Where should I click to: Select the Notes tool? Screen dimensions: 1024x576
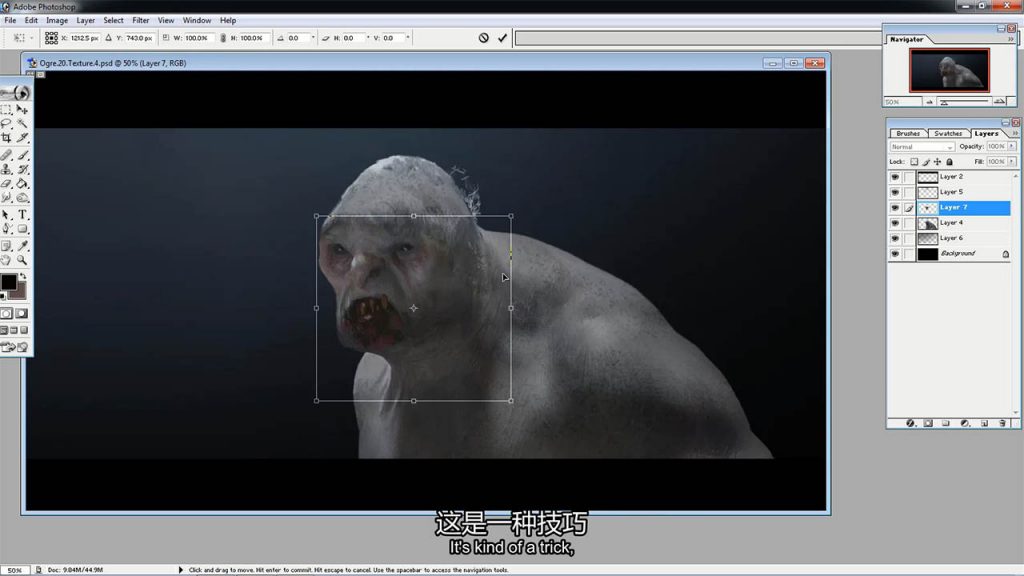(x=7, y=246)
